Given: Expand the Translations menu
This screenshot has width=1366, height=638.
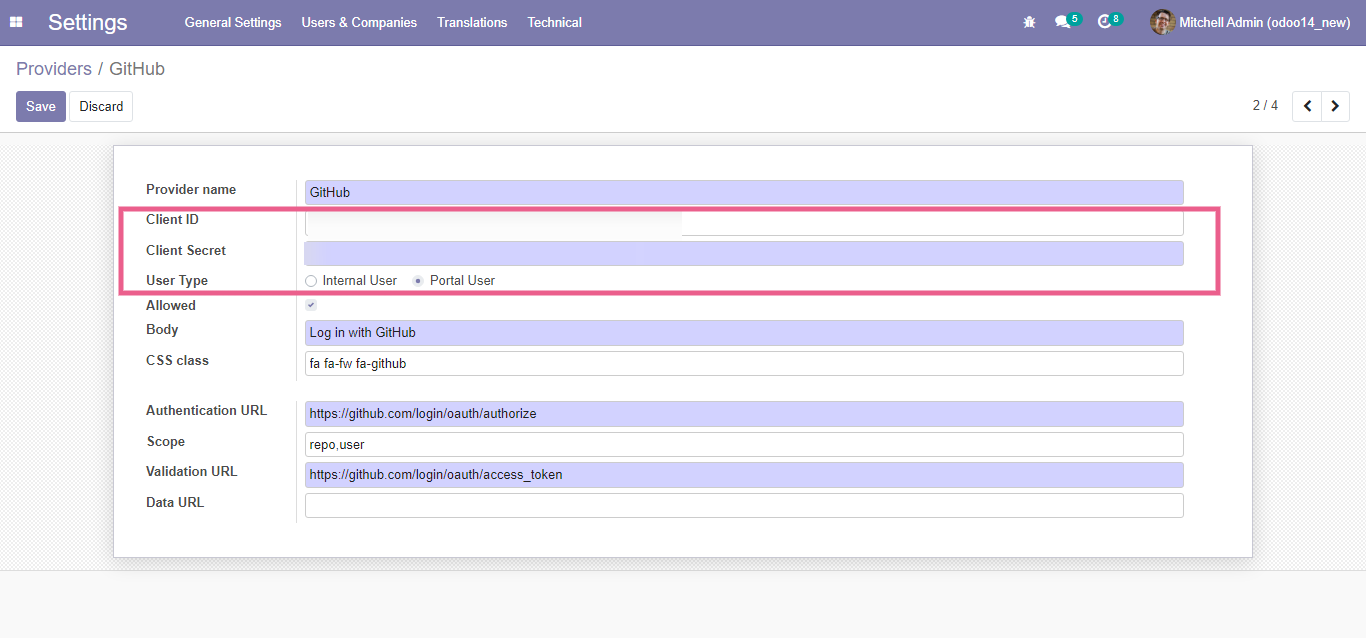Looking at the screenshot, I should [472, 22].
